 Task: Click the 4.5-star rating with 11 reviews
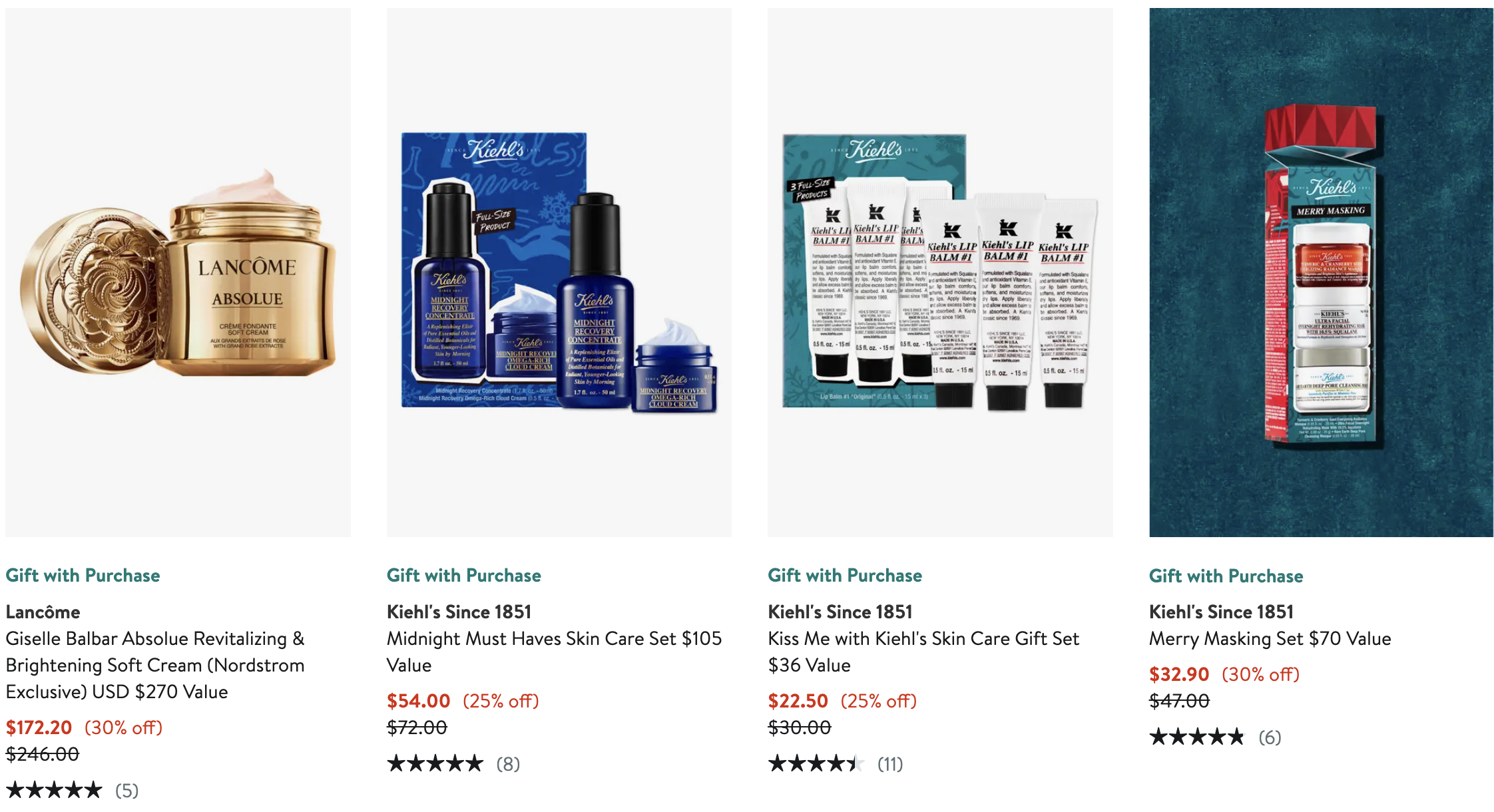[x=836, y=763]
